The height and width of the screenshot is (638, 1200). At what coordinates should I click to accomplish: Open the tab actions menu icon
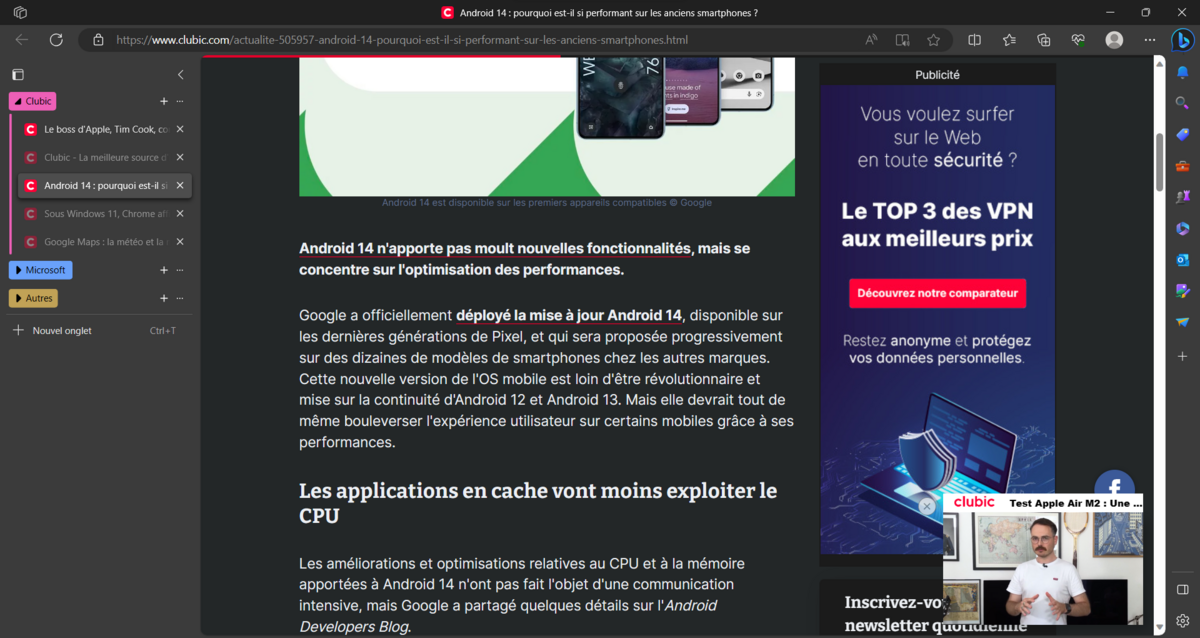coord(18,74)
